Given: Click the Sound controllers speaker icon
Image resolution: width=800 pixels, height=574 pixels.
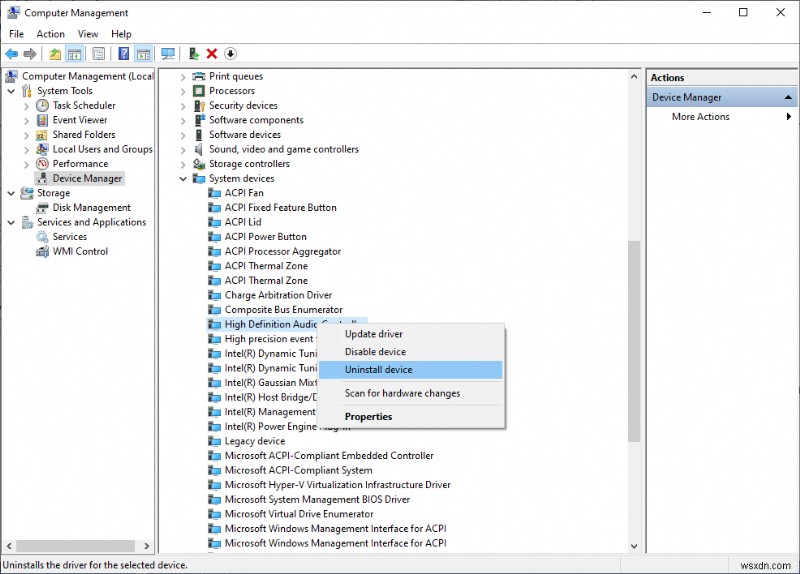Looking at the screenshot, I should pyautogui.click(x=198, y=149).
